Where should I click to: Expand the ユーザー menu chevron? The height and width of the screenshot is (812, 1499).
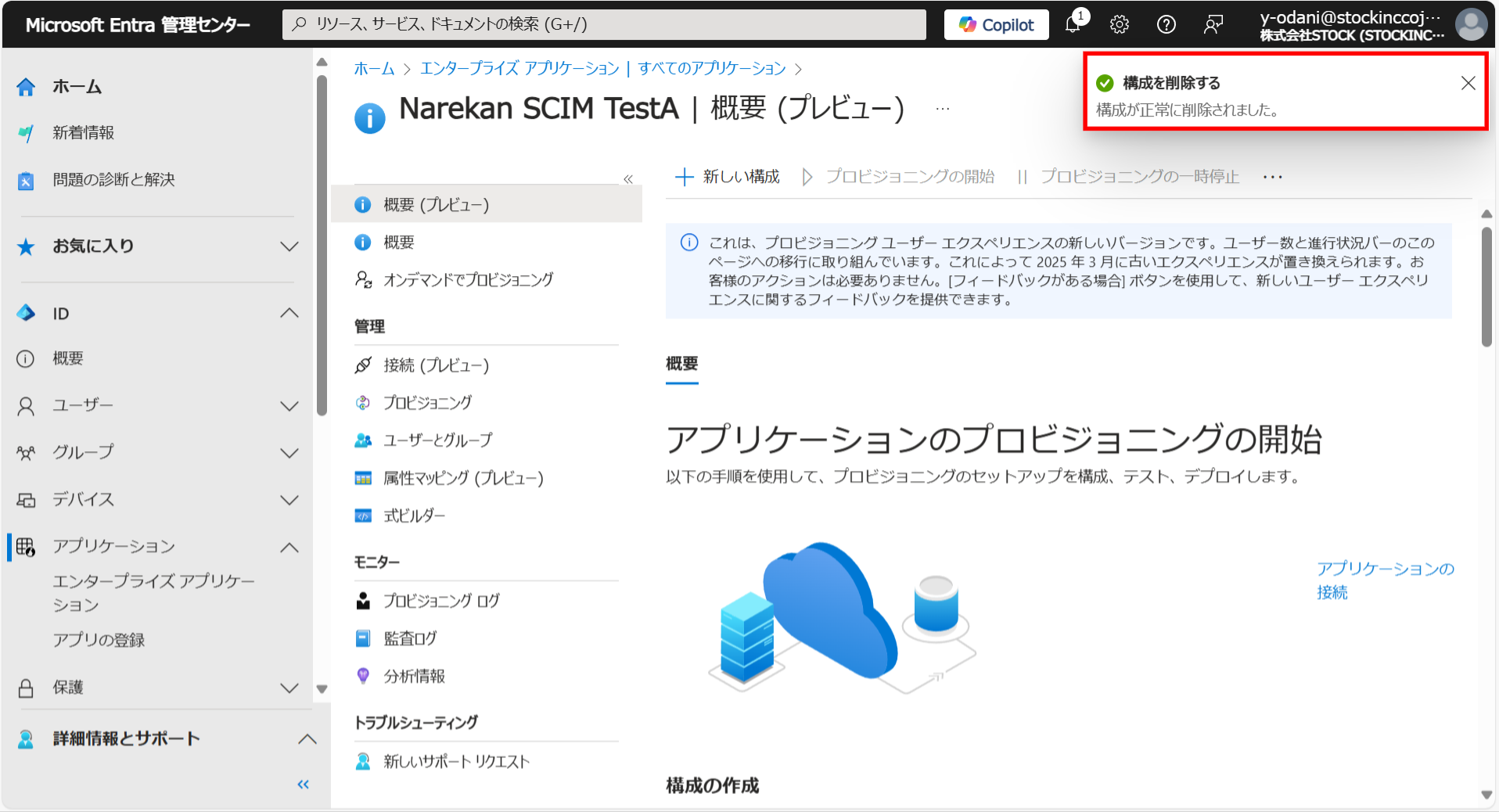pos(289,406)
